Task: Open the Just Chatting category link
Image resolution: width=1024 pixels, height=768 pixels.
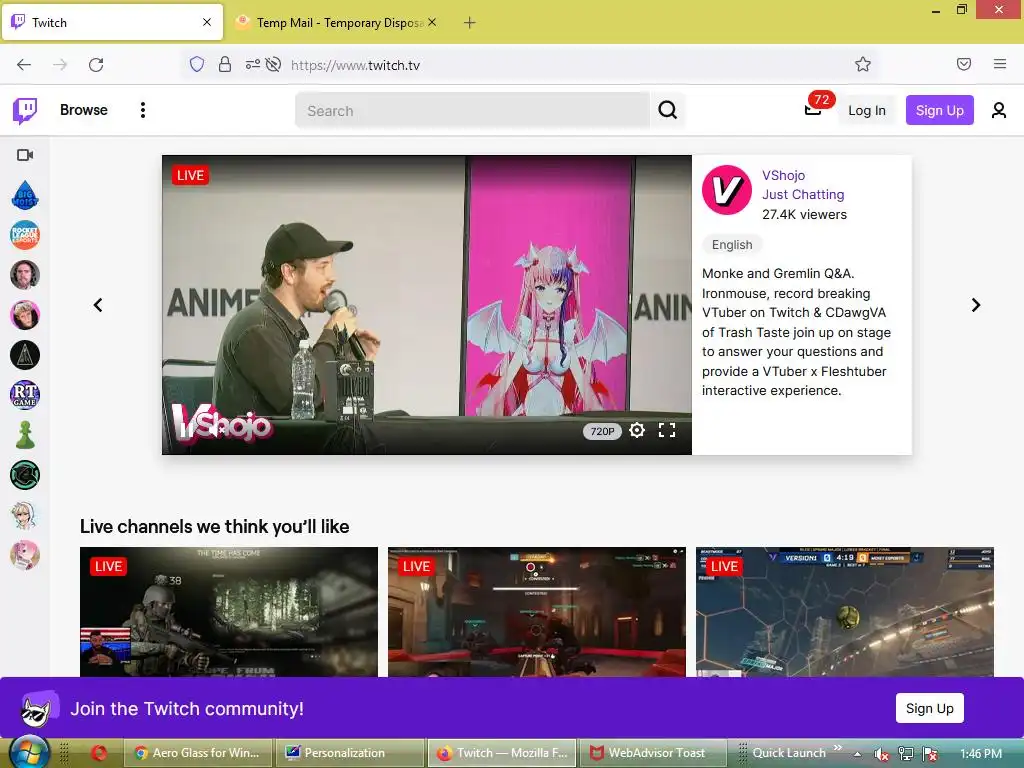Action: 803,195
